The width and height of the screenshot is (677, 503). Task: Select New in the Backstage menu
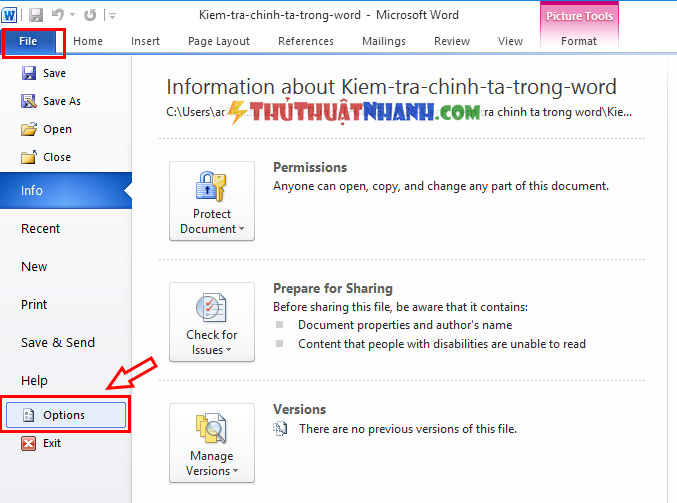pos(34,266)
